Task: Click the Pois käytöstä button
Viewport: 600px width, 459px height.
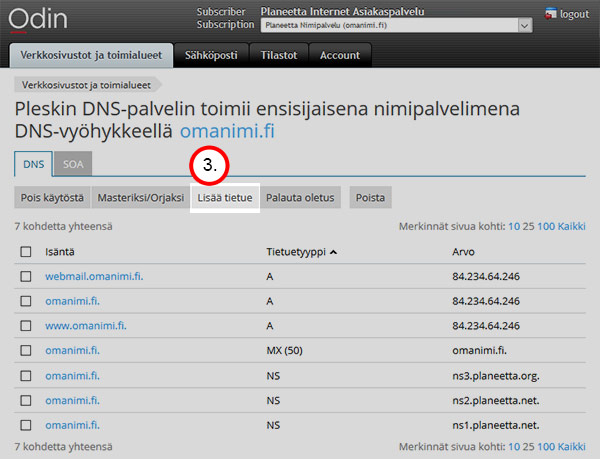Action: click(52, 198)
